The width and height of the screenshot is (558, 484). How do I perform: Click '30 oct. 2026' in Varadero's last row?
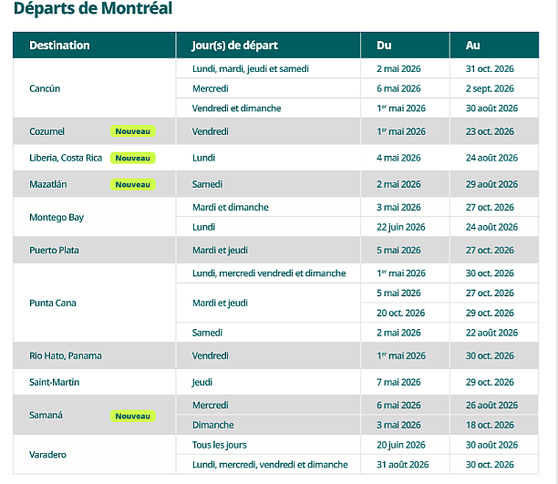tap(490, 464)
